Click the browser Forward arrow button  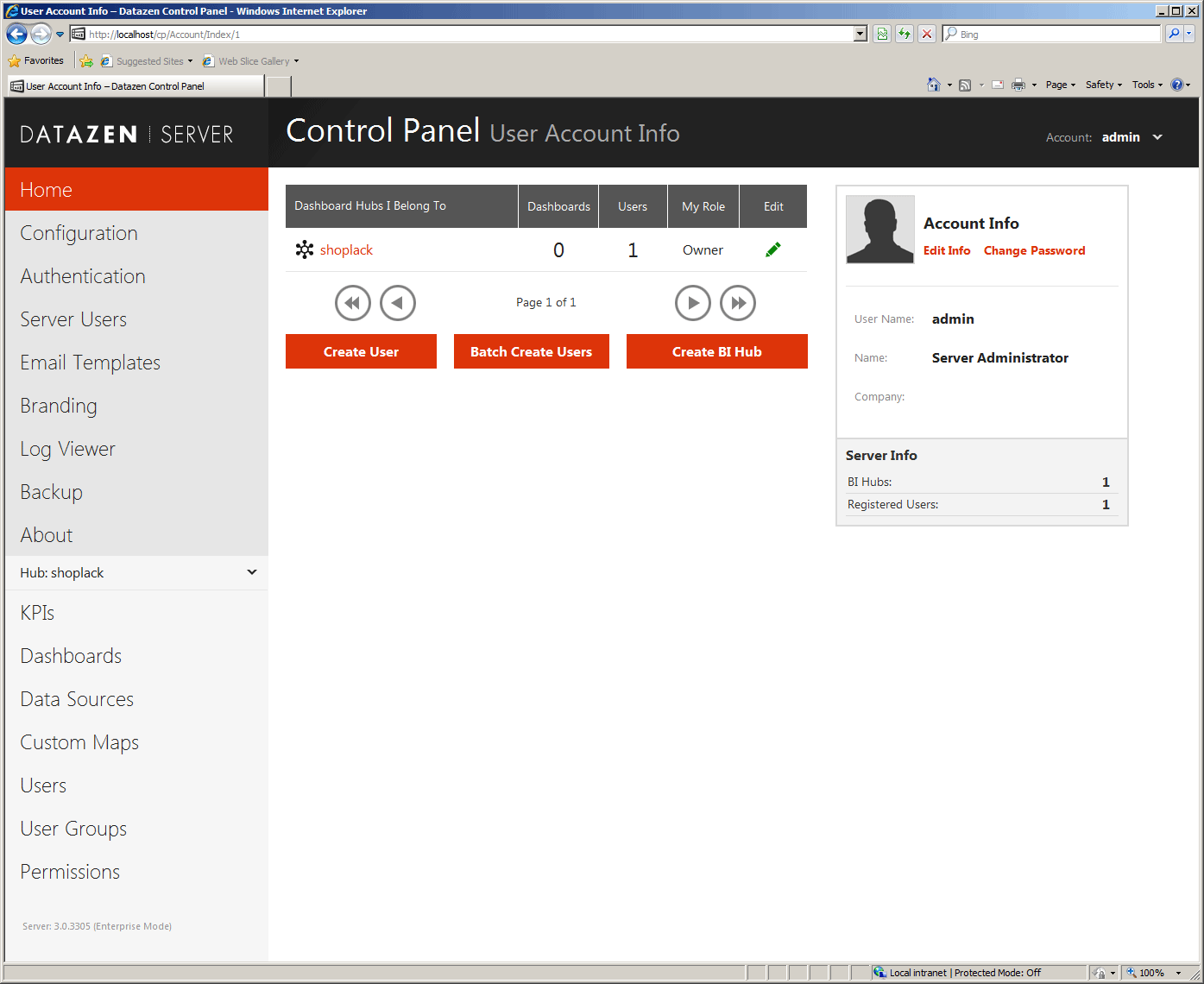41,34
